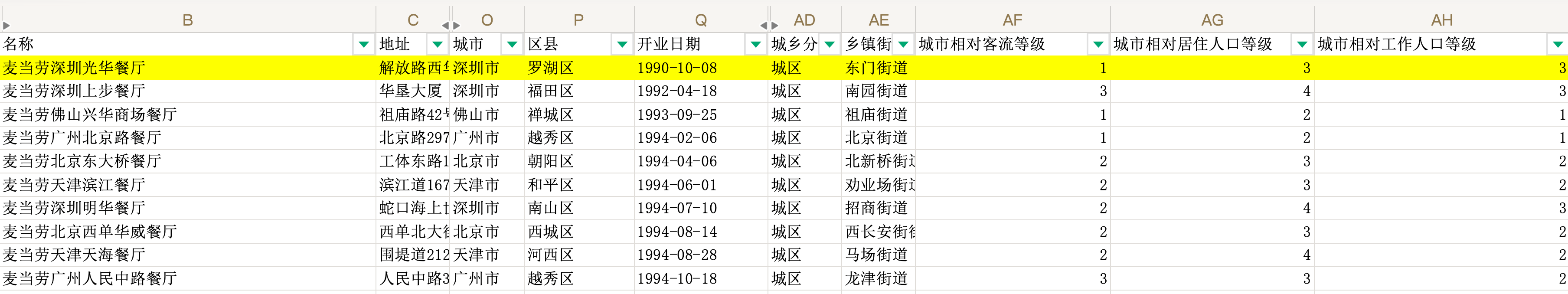Select street cell 招商街道
Screen dimensions: 1568x294
coord(879,208)
